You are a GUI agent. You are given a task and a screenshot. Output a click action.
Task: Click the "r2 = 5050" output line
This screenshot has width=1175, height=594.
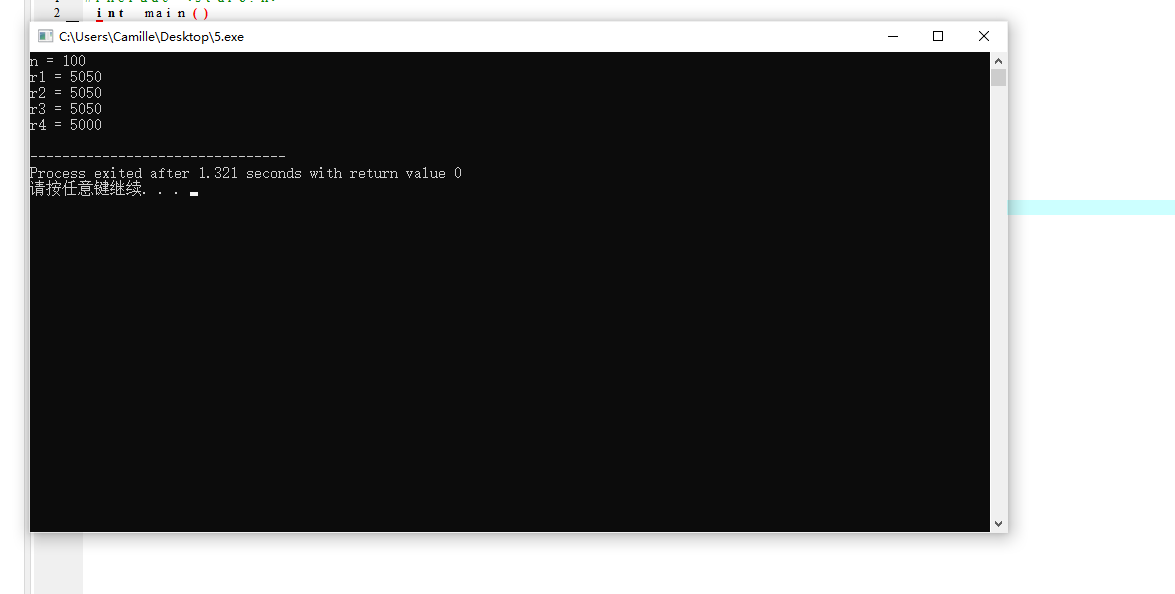coord(66,93)
